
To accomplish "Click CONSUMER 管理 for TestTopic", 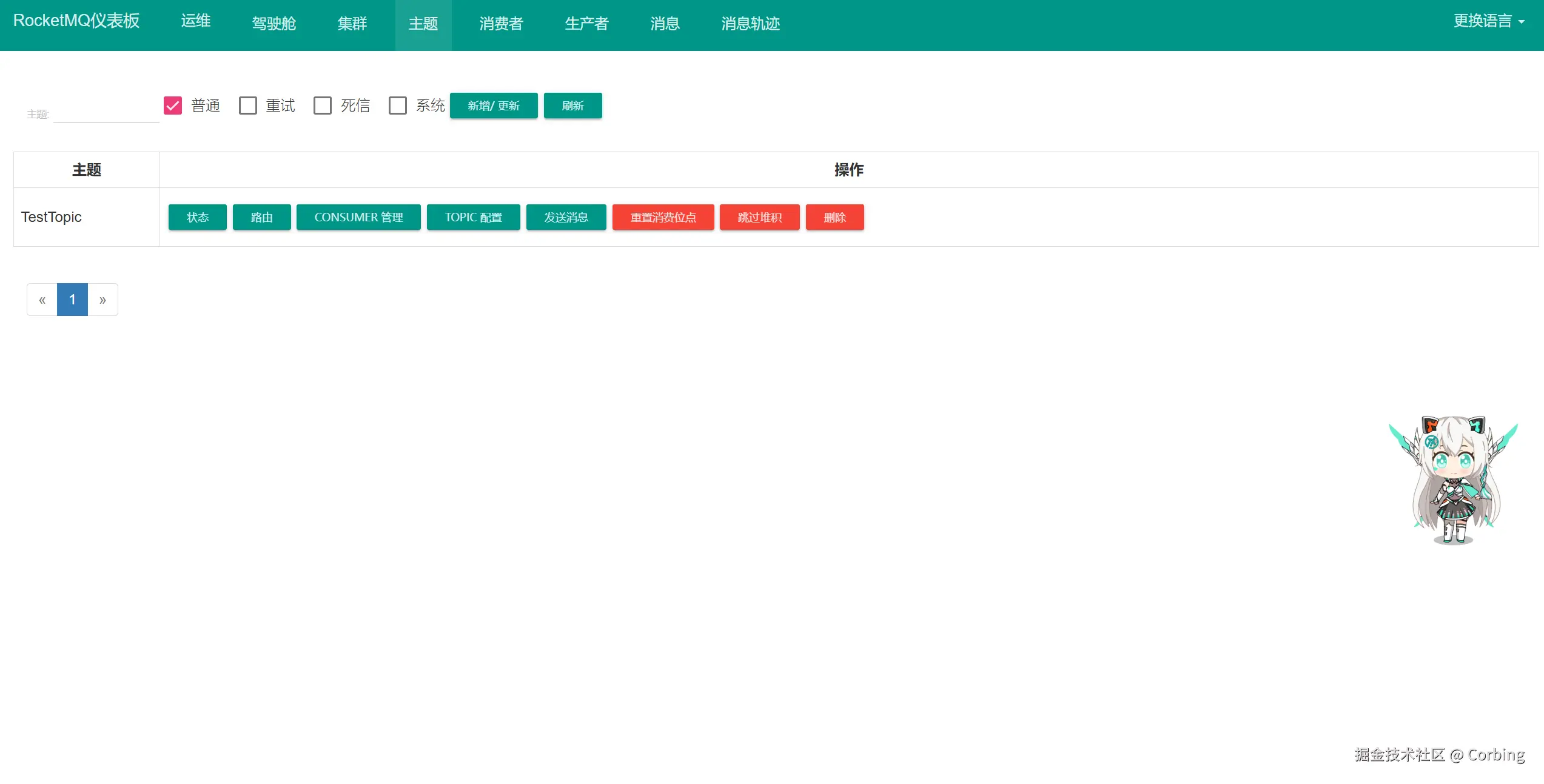I will point(358,217).
